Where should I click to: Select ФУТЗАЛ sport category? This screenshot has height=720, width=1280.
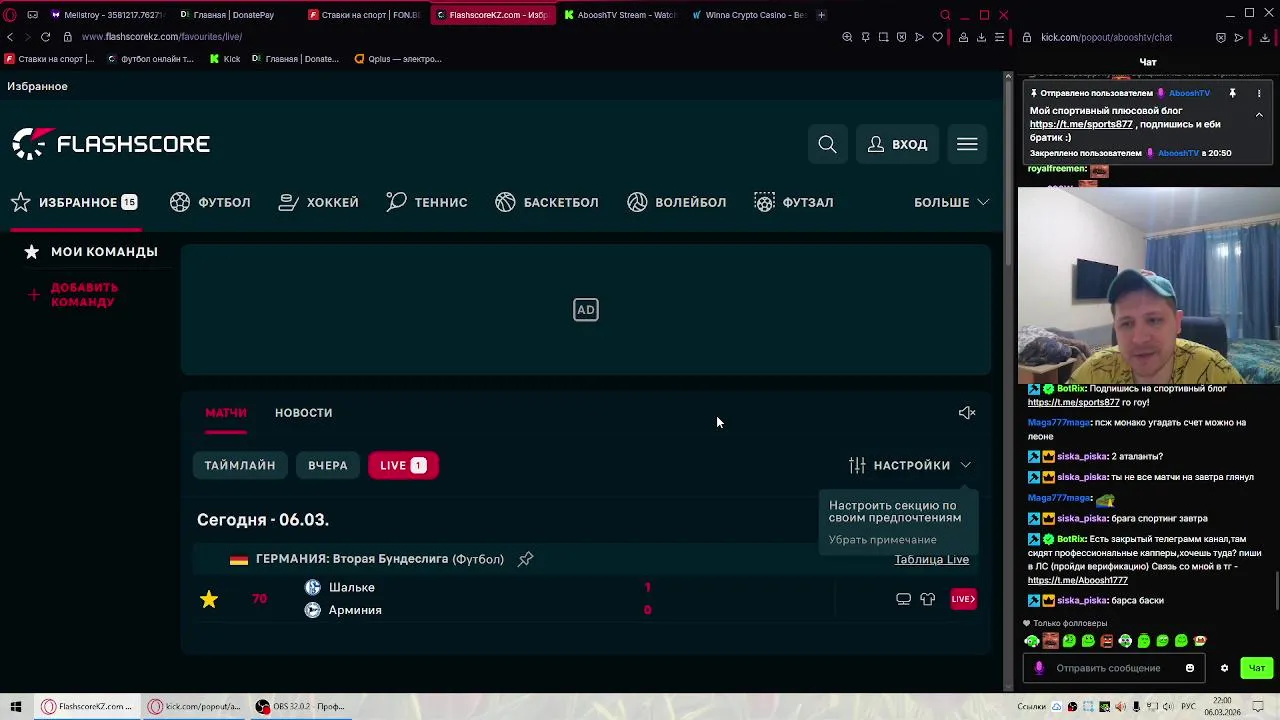(x=793, y=202)
